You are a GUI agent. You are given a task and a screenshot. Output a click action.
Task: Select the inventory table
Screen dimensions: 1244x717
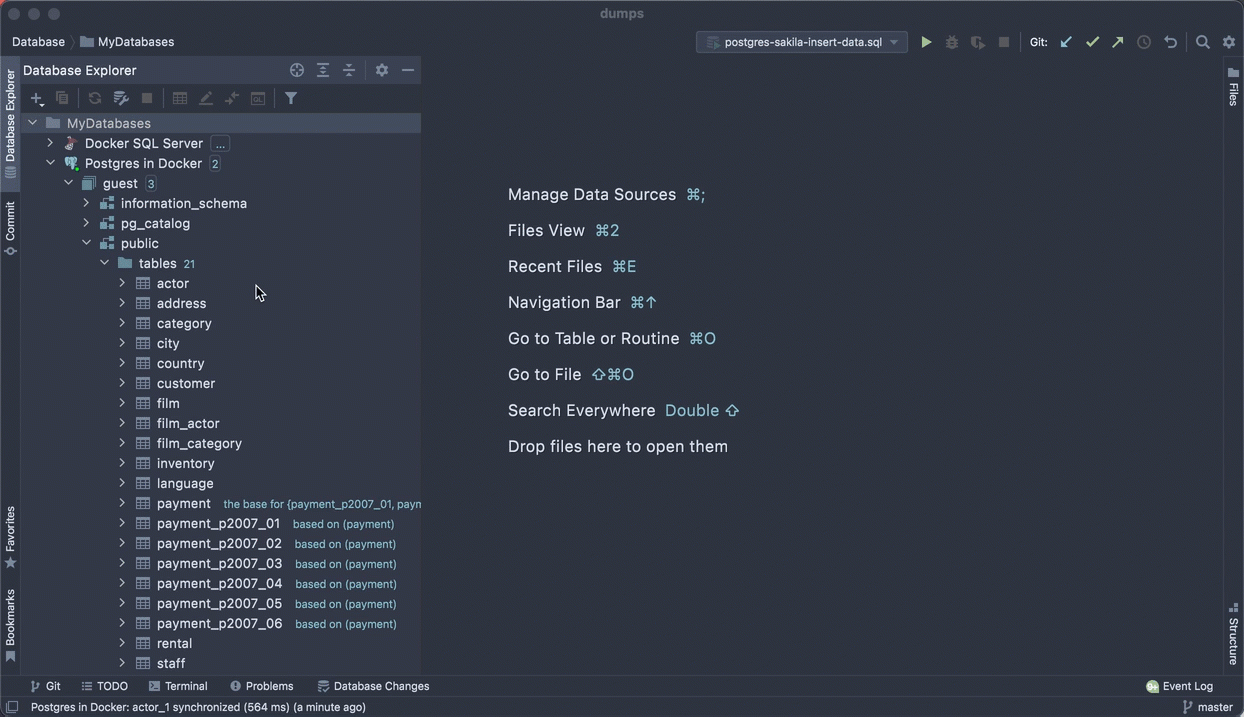[x=185, y=463]
